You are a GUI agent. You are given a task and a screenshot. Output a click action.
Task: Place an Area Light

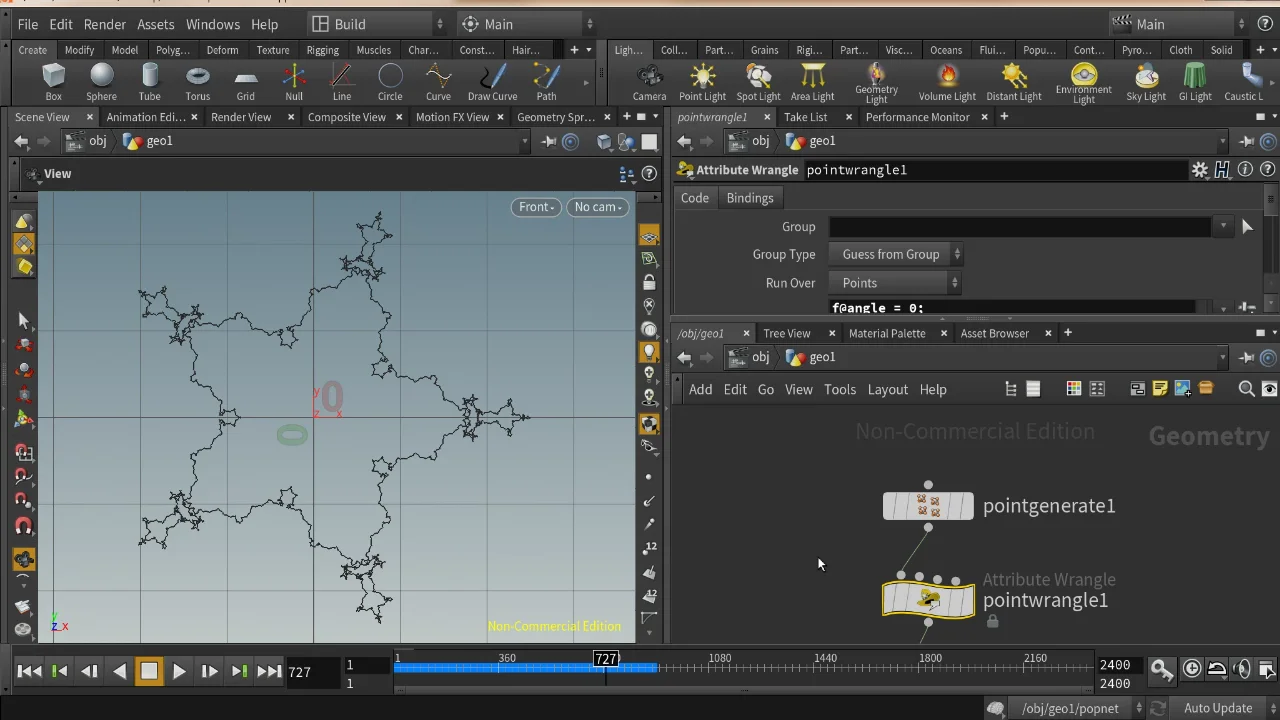pos(812,82)
